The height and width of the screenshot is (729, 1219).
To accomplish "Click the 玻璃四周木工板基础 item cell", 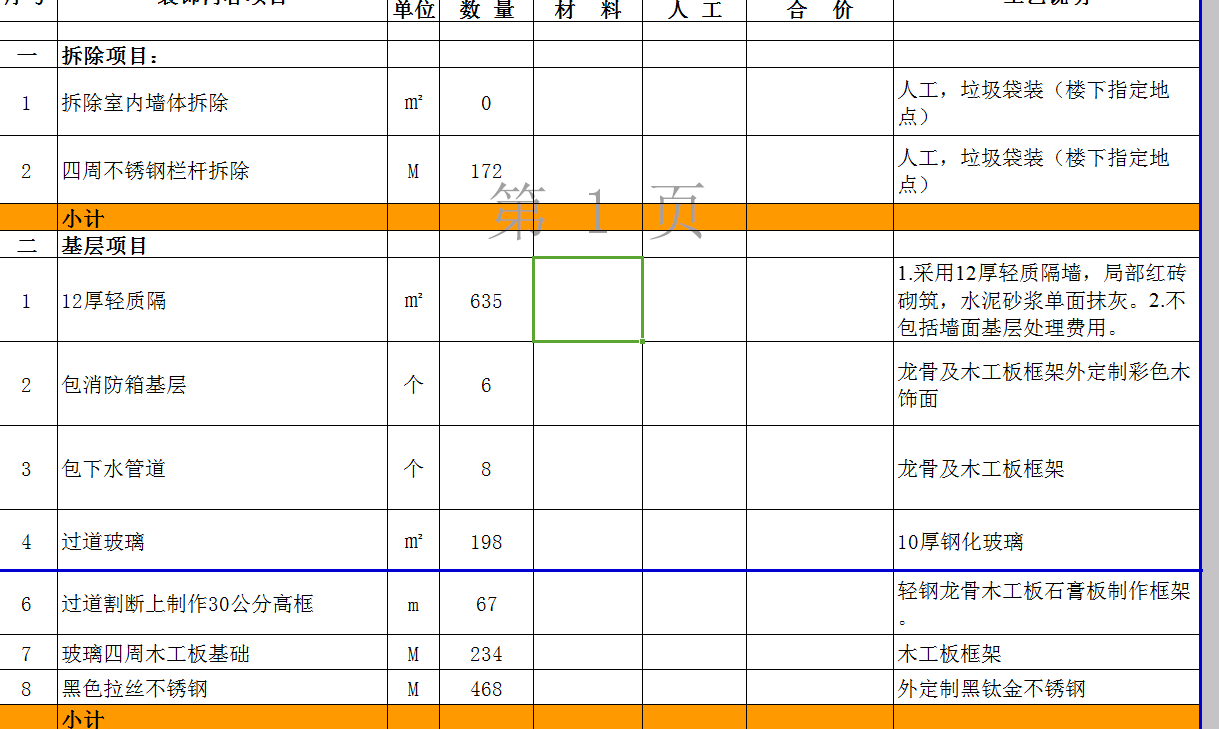I will click(x=222, y=654).
